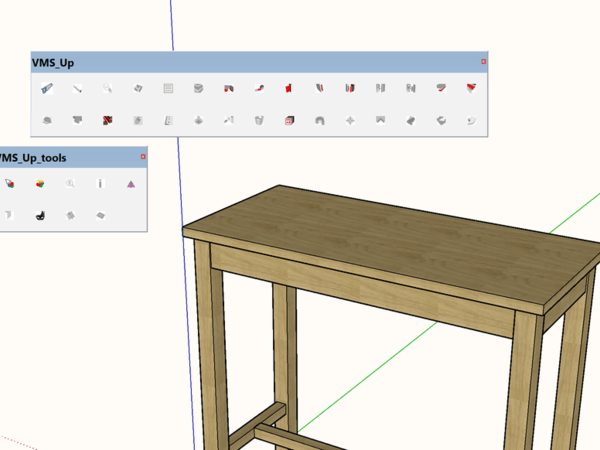The height and width of the screenshot is (450, 600).
Task: Click the pencil-shaped first icon in VMS_Up toolbar
Action: tap(46, 89)
